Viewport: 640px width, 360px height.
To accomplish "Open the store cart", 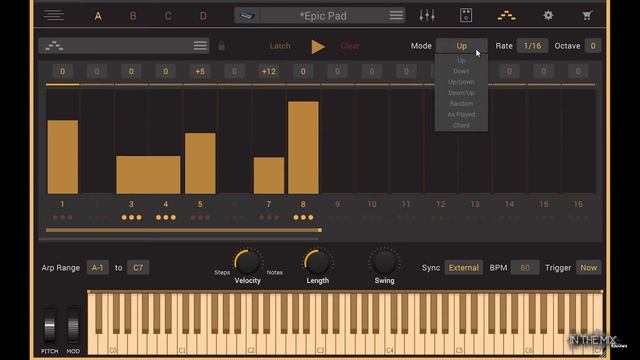I will 587,16.
